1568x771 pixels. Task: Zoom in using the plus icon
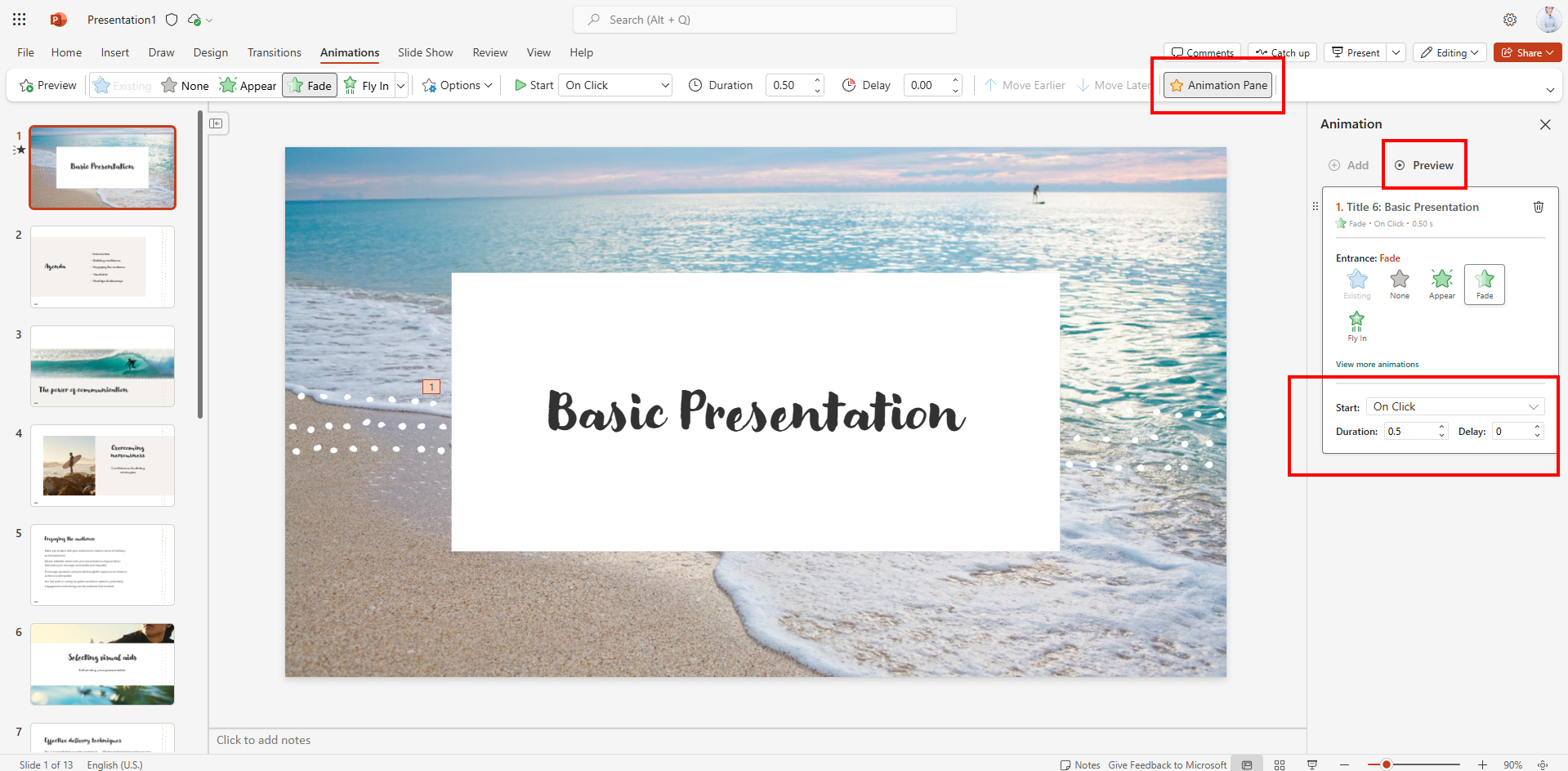[x=1482, y=764]
